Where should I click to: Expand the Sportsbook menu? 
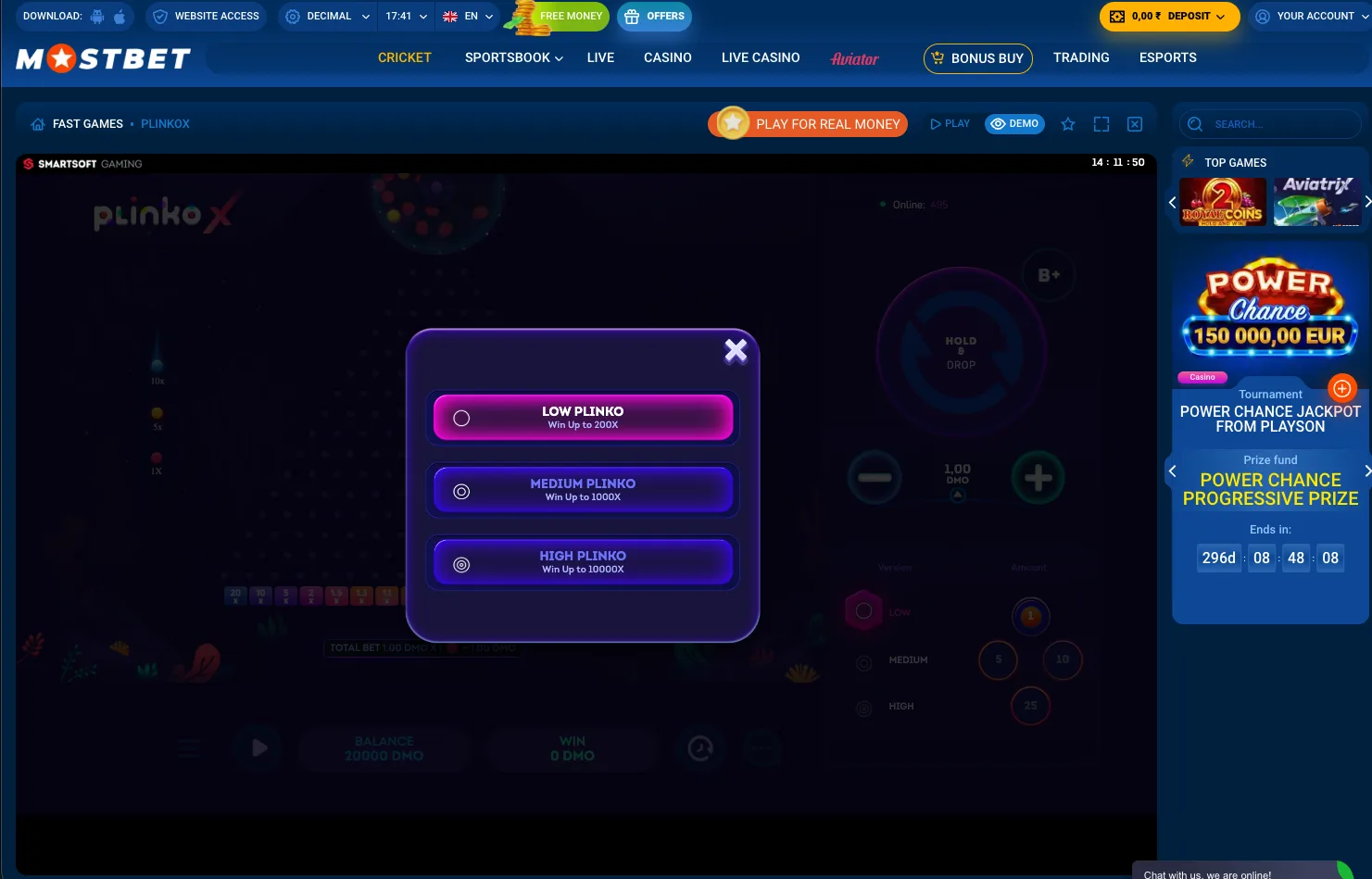point(513,57)
